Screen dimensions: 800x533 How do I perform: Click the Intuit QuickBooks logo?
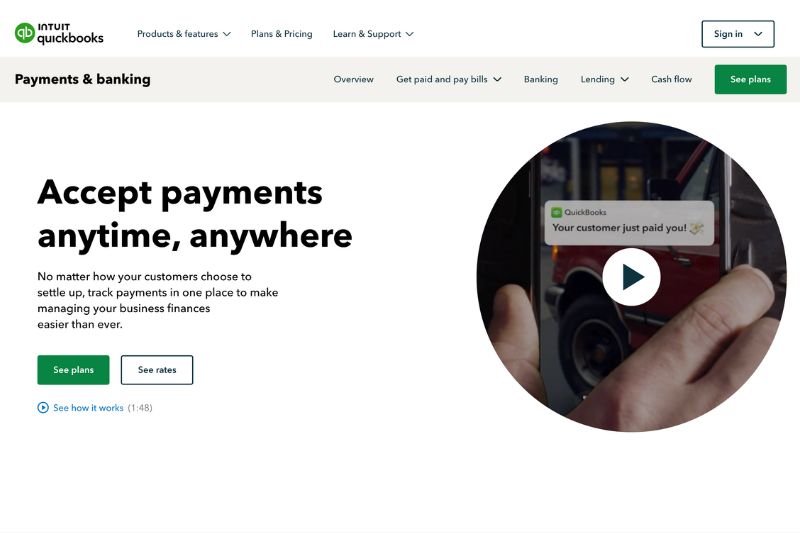point(59,34)
